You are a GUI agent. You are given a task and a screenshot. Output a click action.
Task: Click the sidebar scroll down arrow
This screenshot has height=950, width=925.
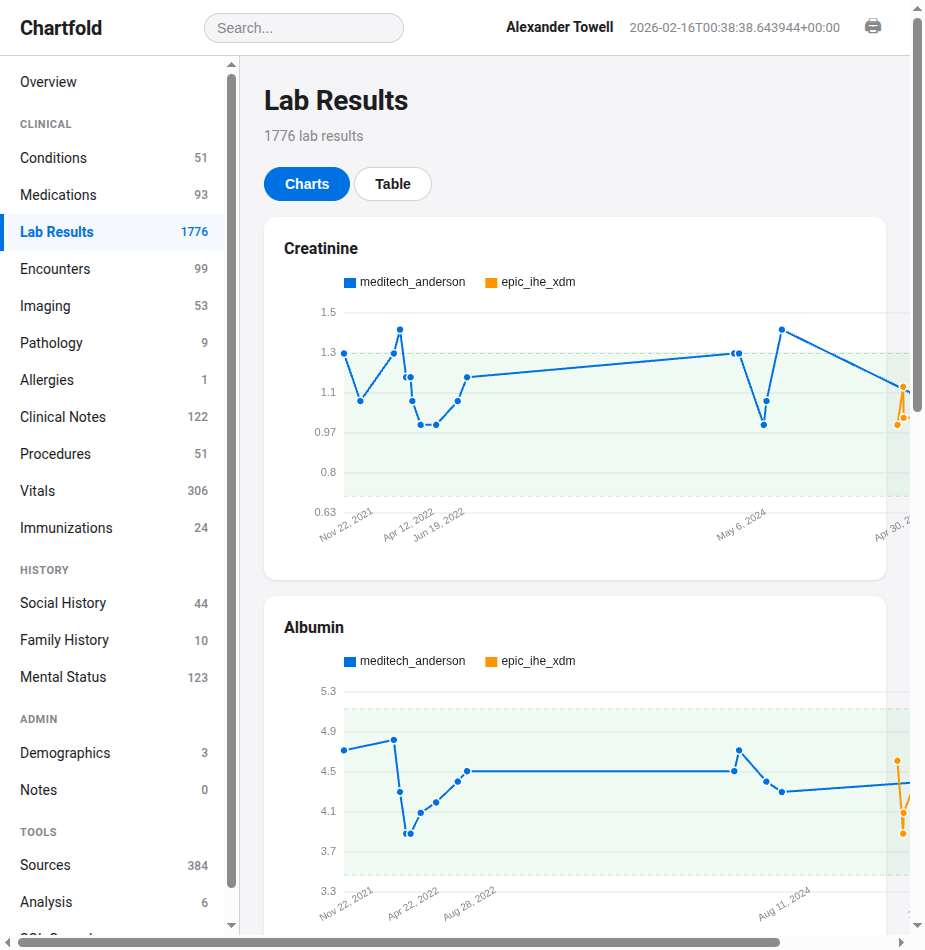(232, 925)
